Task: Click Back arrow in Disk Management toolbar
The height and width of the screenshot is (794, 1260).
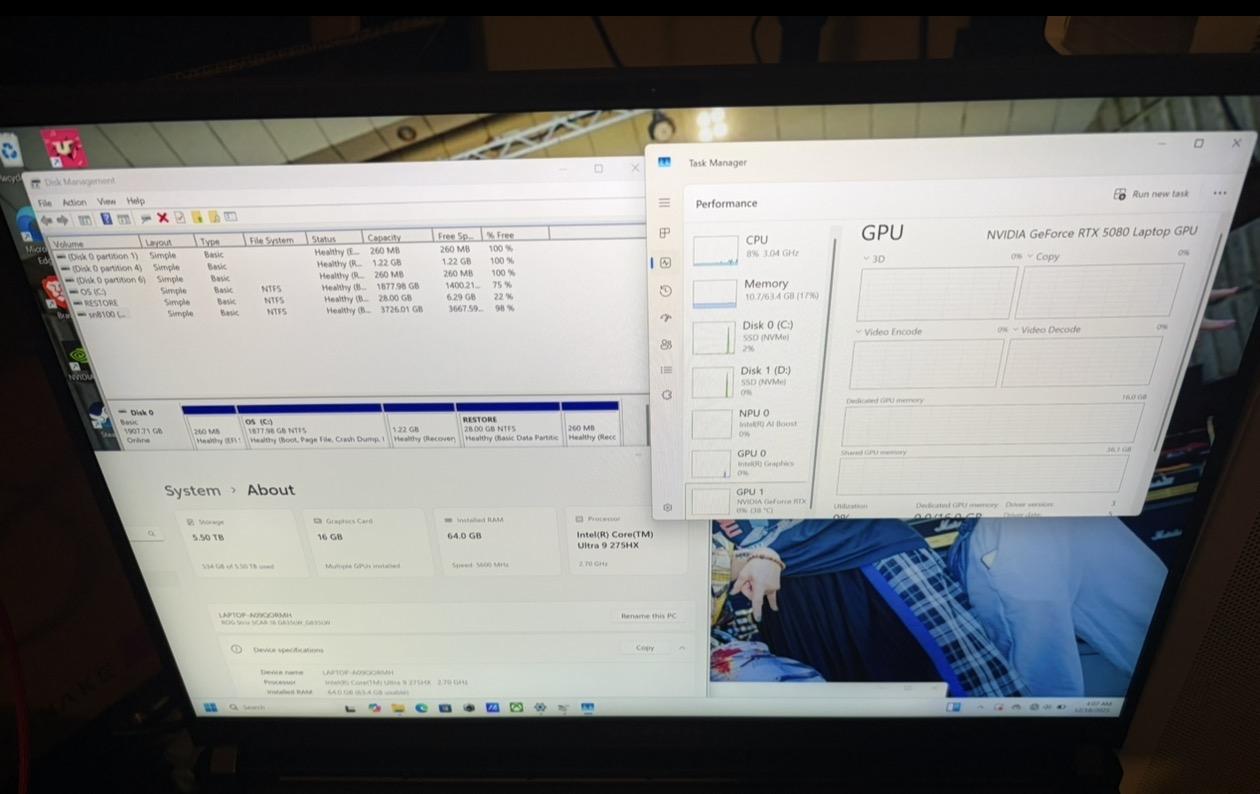Action: tap(47, 220)
